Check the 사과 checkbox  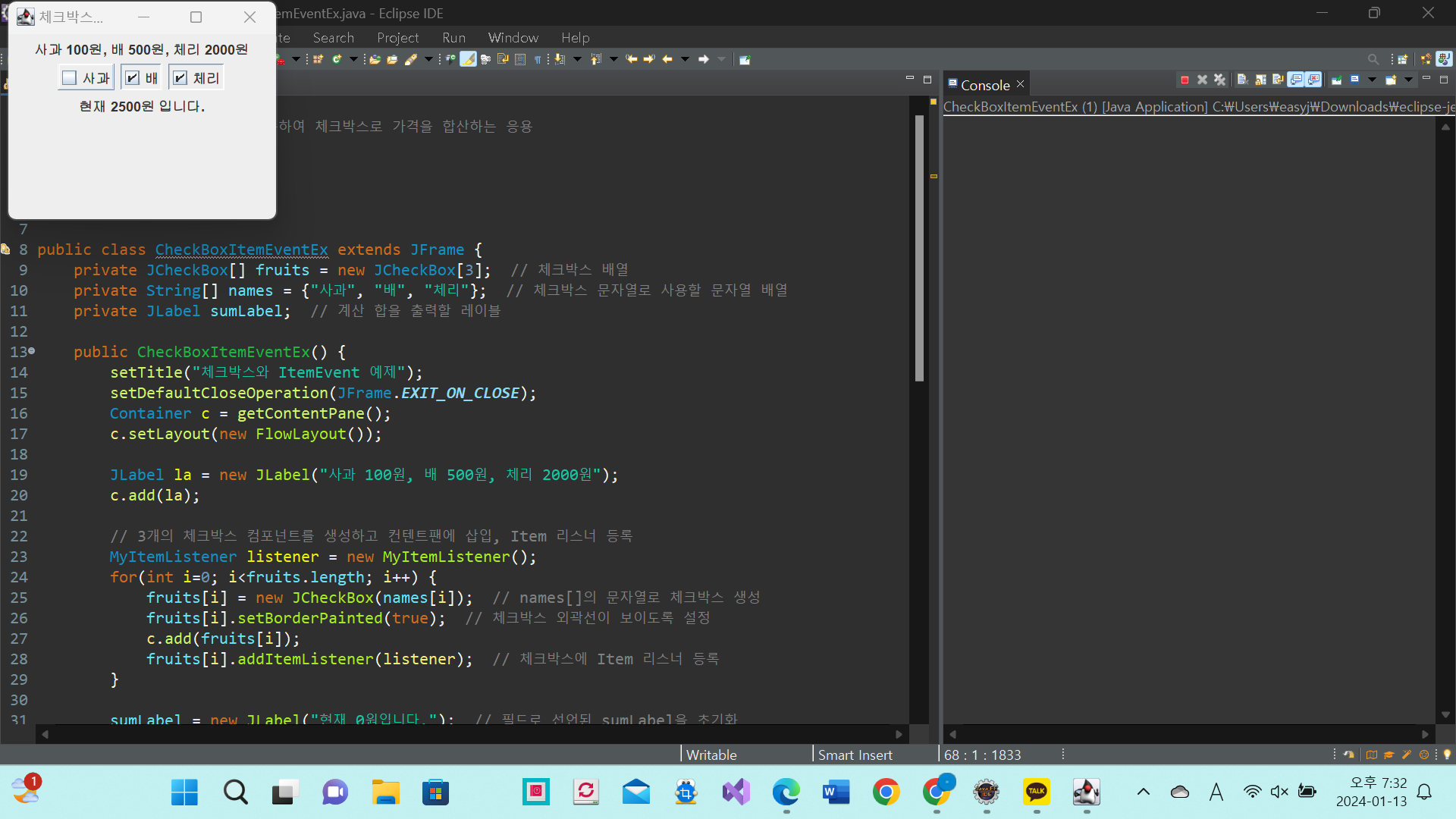pyautogui.click(x=69, y=78)
